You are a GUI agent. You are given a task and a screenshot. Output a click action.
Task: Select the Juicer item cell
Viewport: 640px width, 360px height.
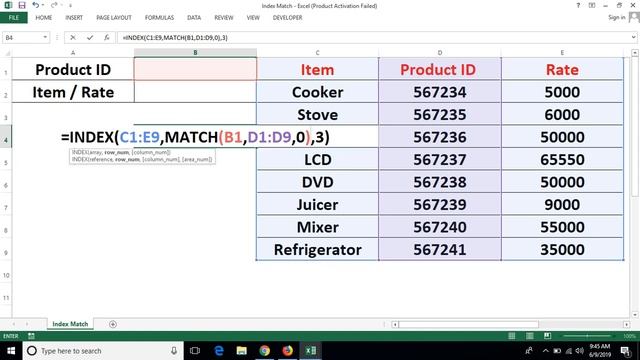pos(318,204)
